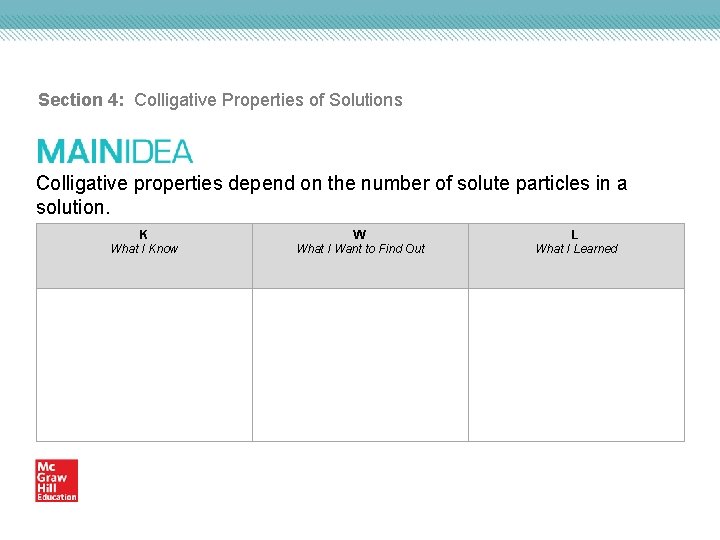This screenshot has width=720, height=540.
Task: Click the solid teal bar at top
Action: coord(360,13)
